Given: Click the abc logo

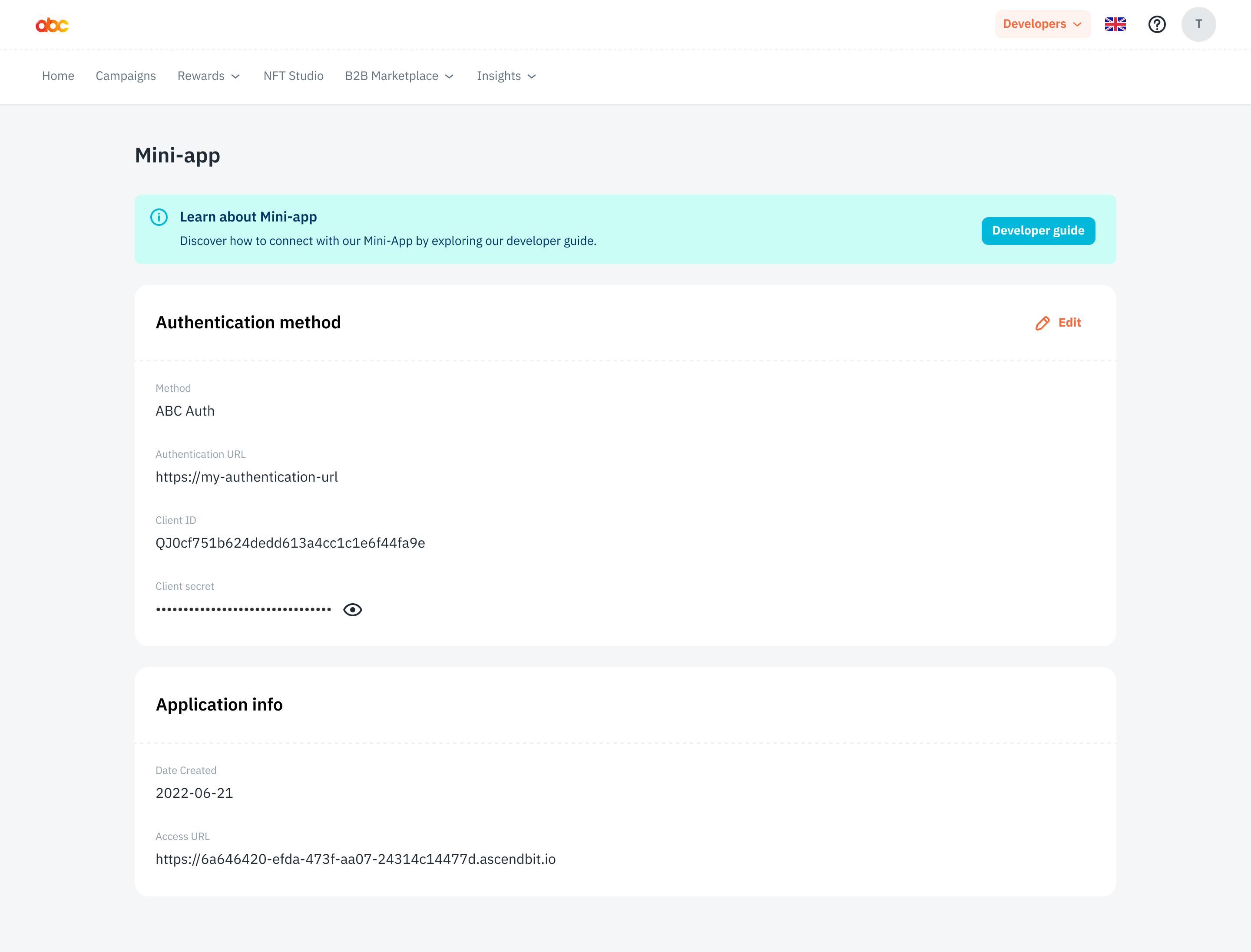Looking at the screenshot, I should 52,24.
